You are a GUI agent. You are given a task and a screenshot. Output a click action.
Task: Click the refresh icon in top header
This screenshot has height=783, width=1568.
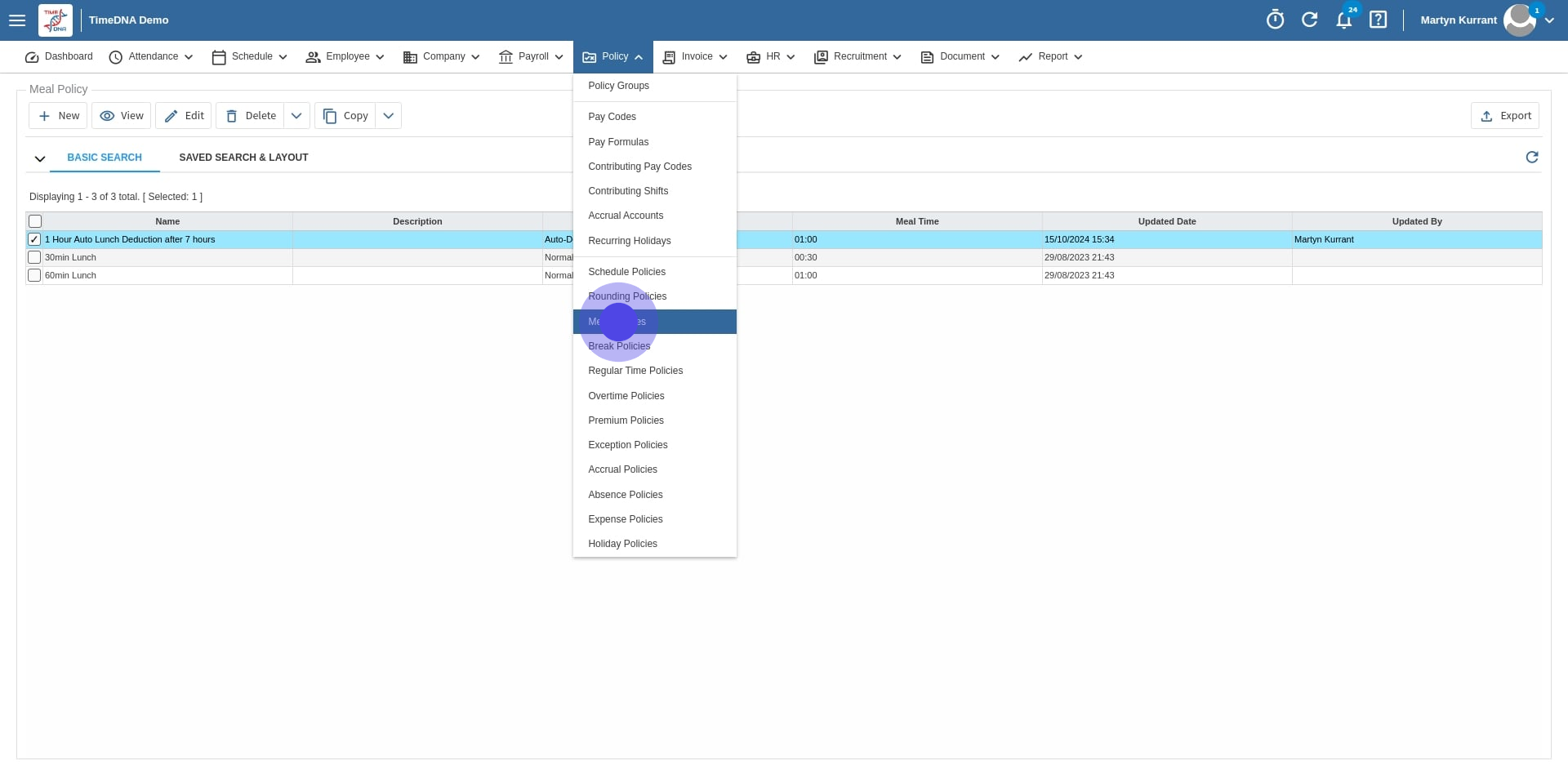coord(1309,20)
